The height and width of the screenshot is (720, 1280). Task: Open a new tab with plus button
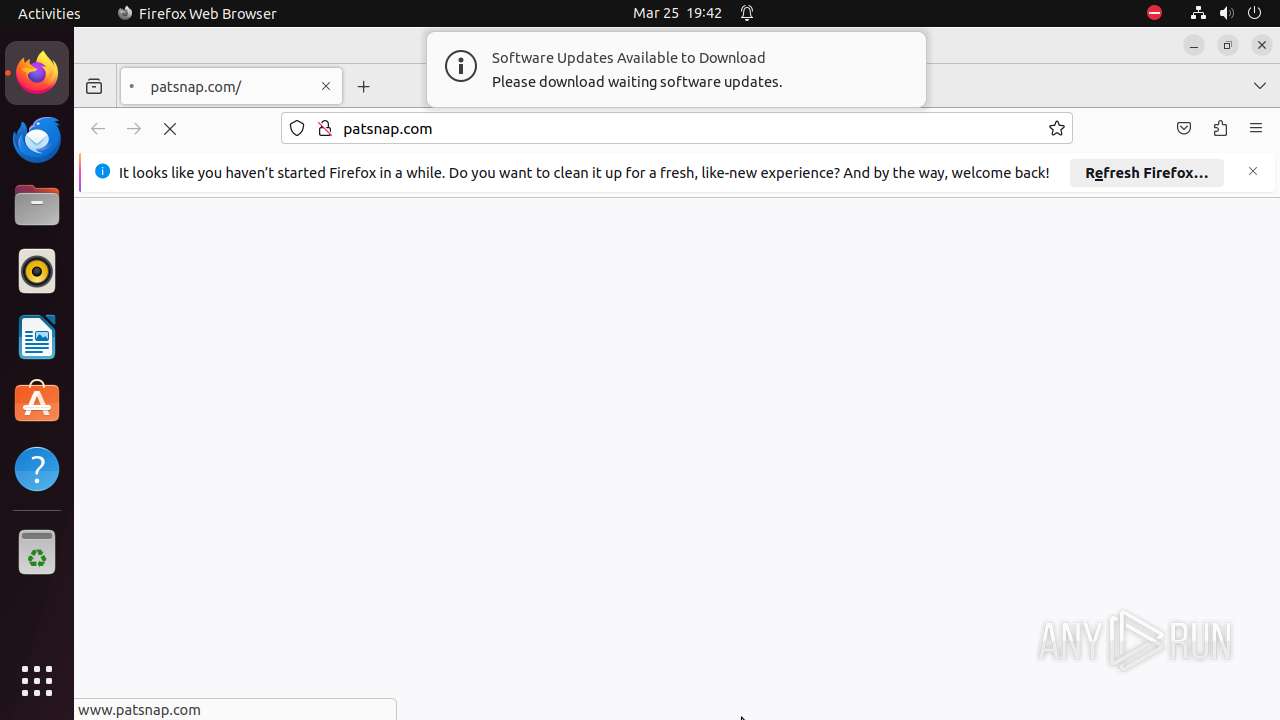point(364,87)
